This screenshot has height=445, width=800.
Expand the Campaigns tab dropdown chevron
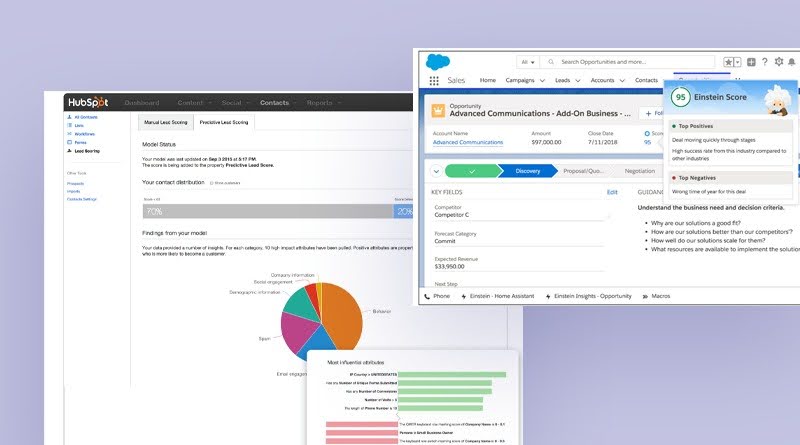[x=542, y=81]
